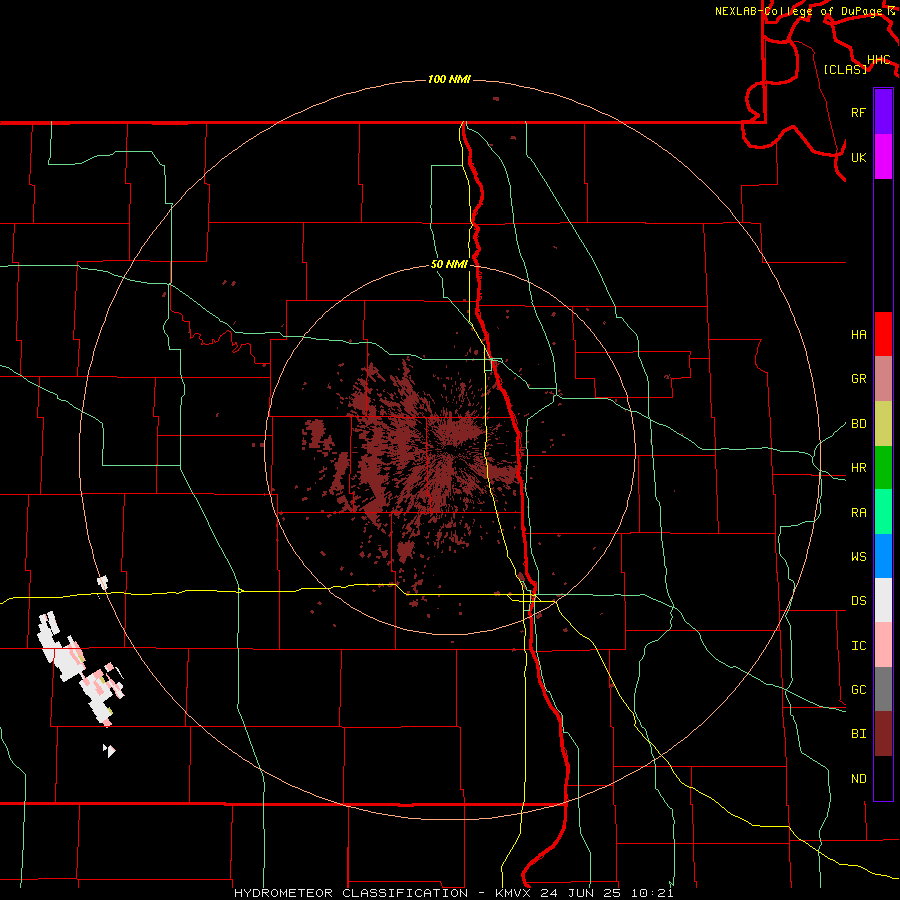This screenshot has width=900, height=900.
Task: Click the radar site center of echoes
Action: [449, 449]
